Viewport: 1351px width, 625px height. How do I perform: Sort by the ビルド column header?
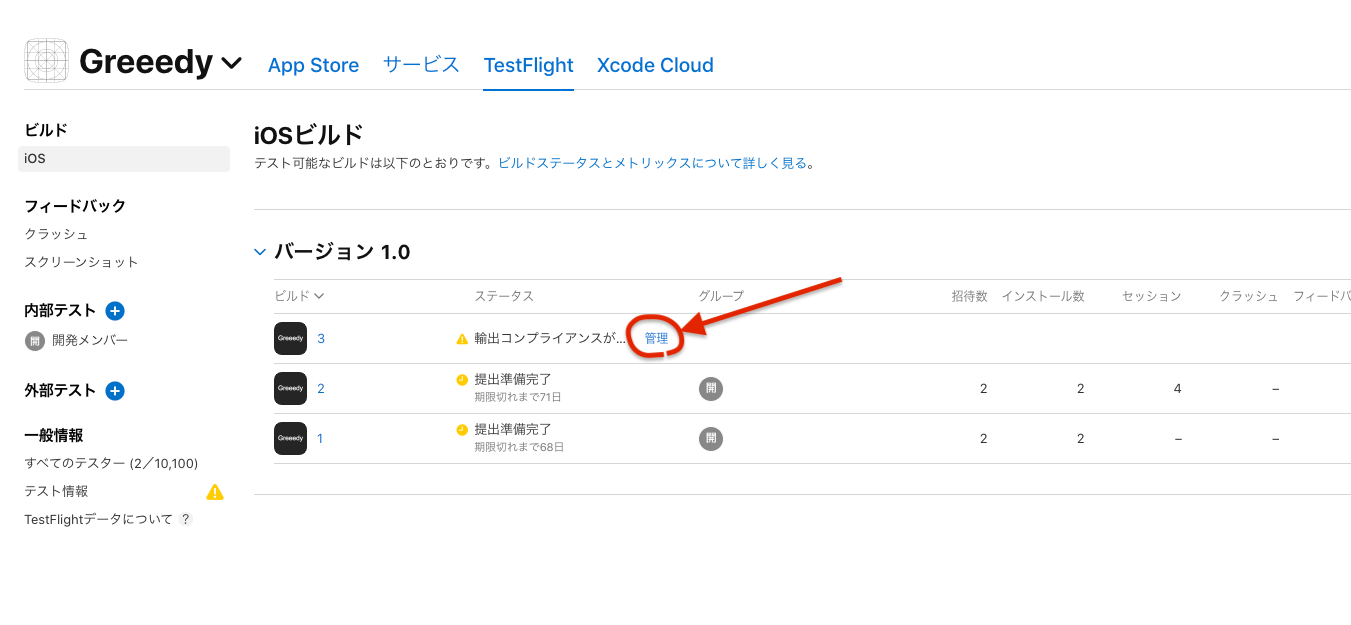coord(299,296)
